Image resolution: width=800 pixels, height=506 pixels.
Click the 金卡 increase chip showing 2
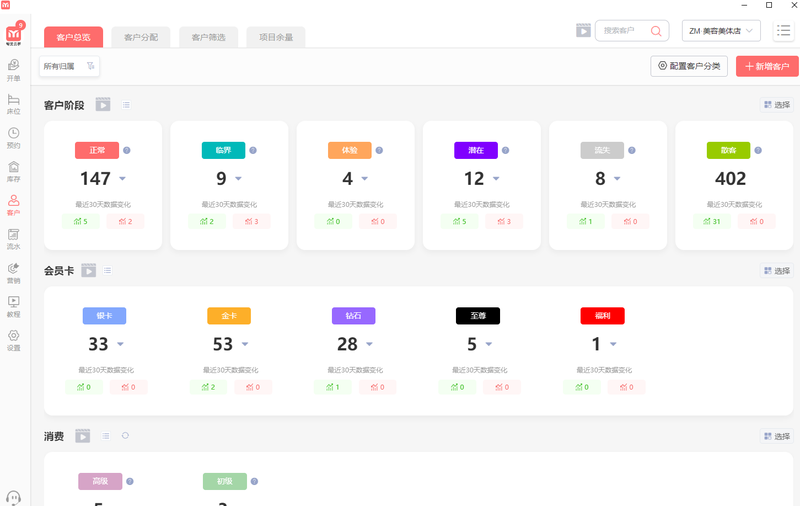[208, 387]
